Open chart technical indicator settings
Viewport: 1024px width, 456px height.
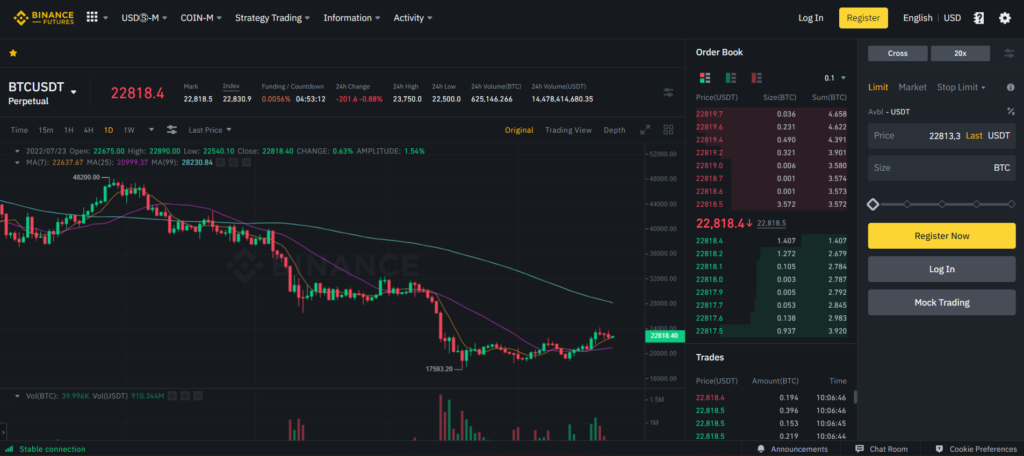click(172, 130)
